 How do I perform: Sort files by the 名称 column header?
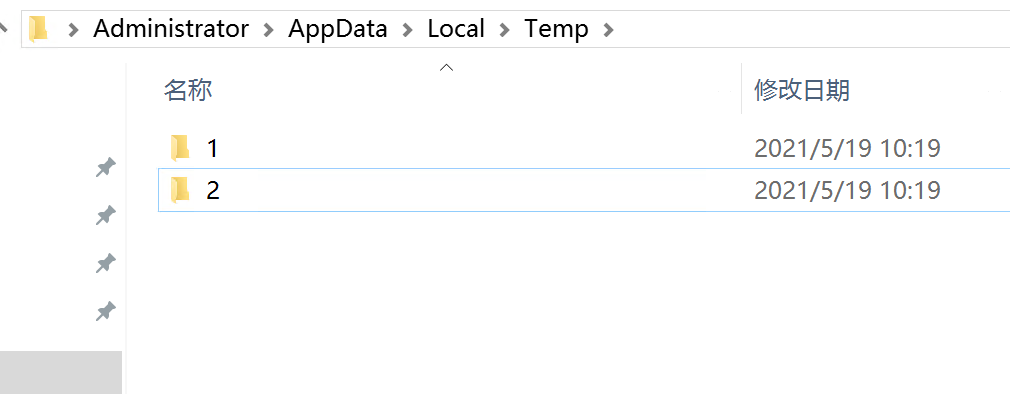[188, 91]
